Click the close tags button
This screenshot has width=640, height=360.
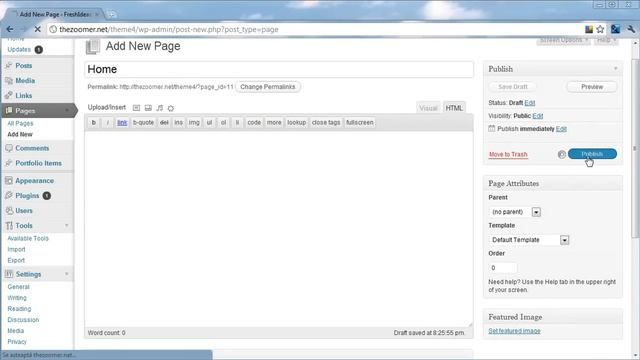326,122
